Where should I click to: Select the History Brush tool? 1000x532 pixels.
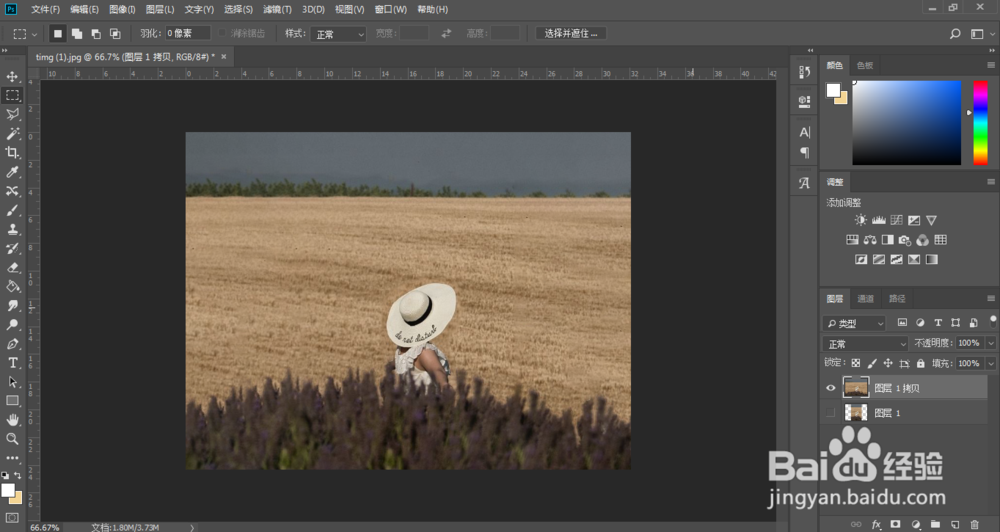(x=12, y=248)
